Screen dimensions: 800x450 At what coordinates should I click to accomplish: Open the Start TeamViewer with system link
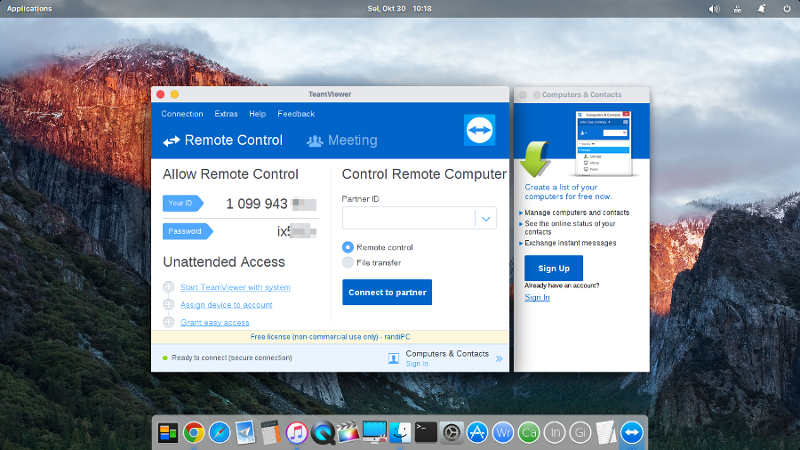[235, 287]
